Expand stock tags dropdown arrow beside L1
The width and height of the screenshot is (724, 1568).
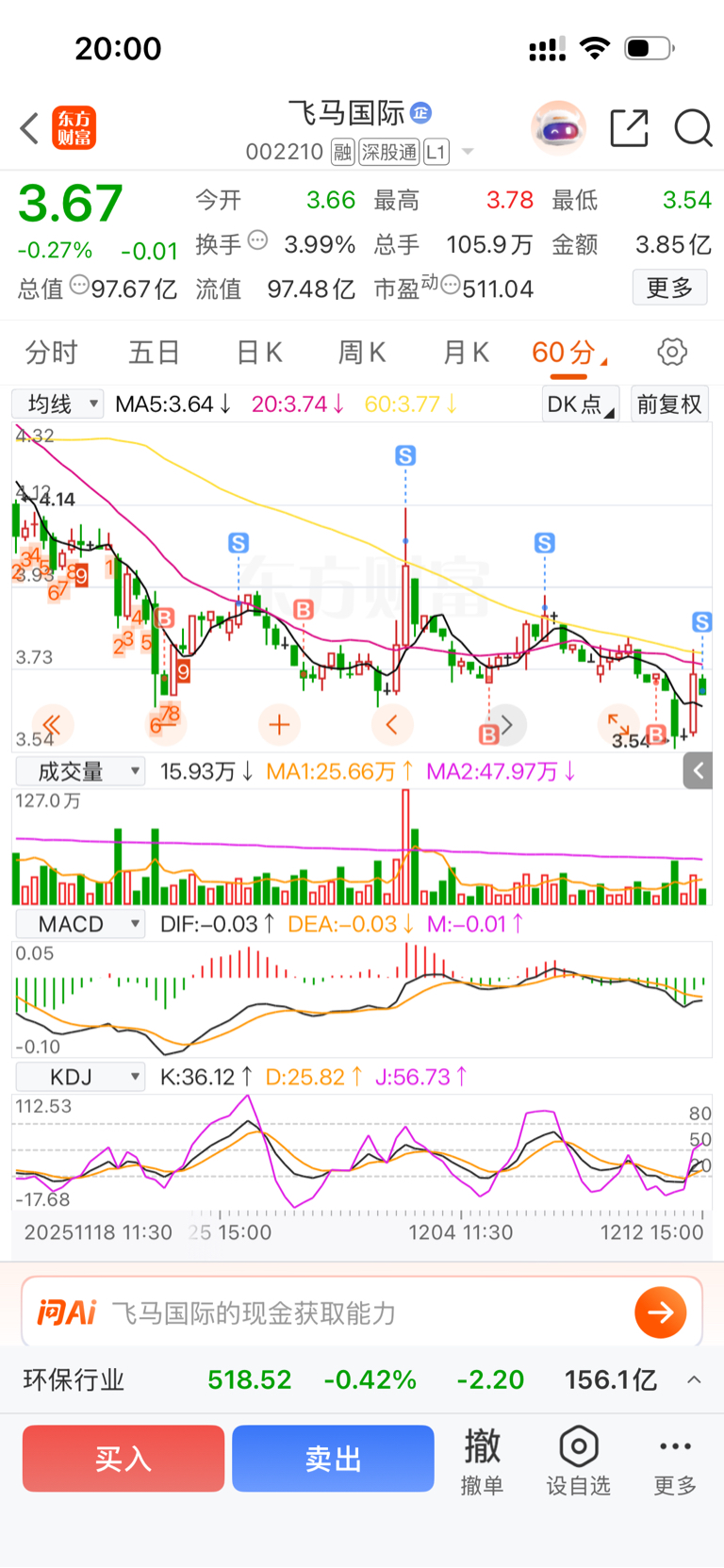[x=468, y=152]
